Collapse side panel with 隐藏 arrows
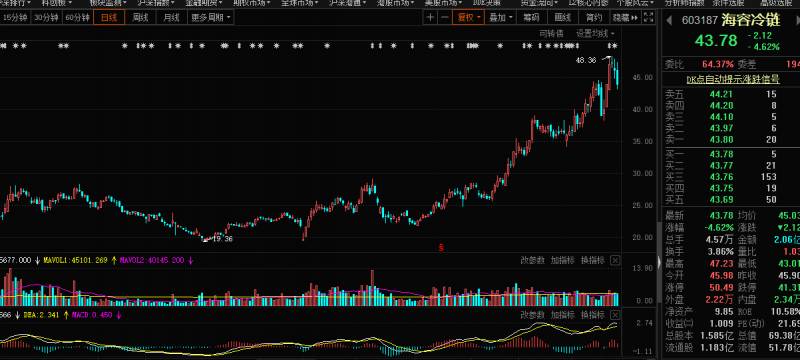This screenshot has height=360, width=800. pyautogui.click(x=626, y=18)
